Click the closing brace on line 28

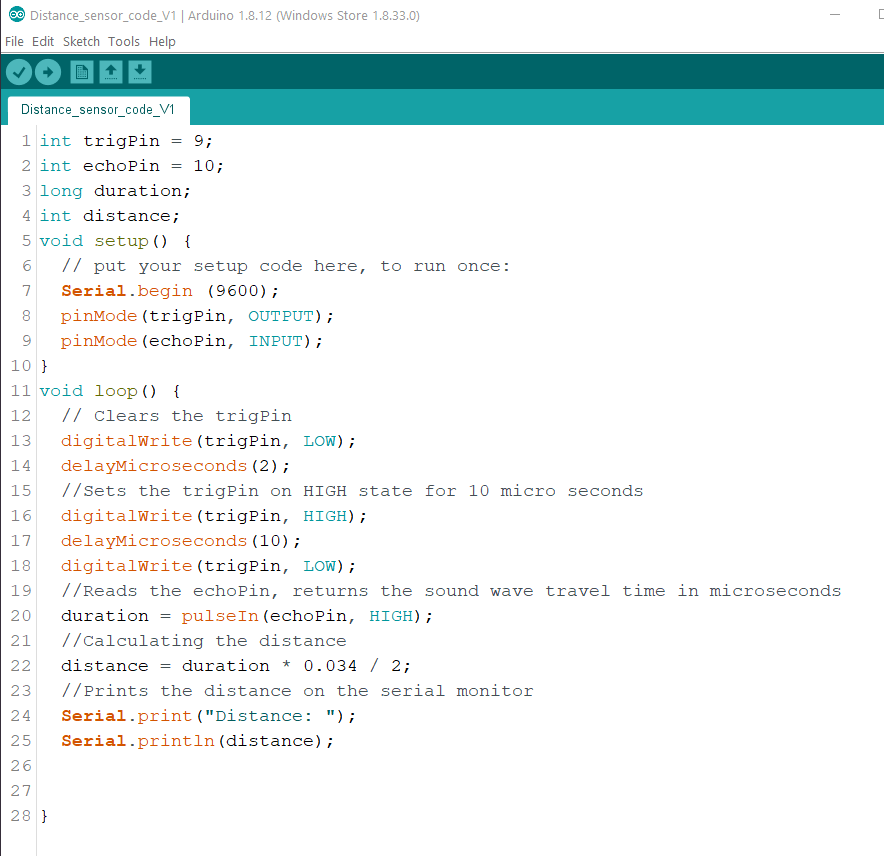click(x=44, y=816)
